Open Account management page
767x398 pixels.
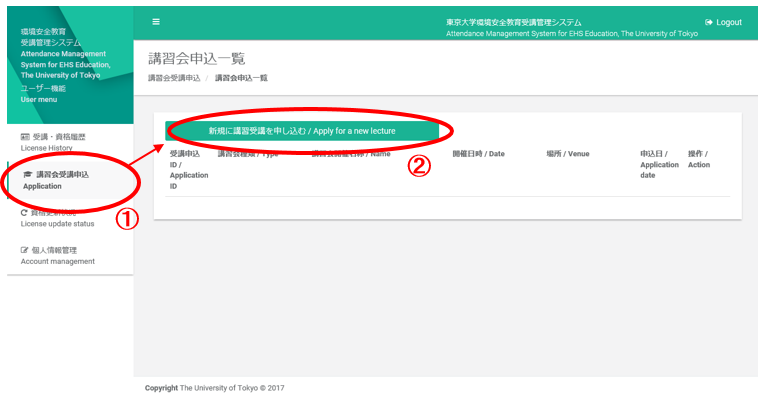[58, 256]
